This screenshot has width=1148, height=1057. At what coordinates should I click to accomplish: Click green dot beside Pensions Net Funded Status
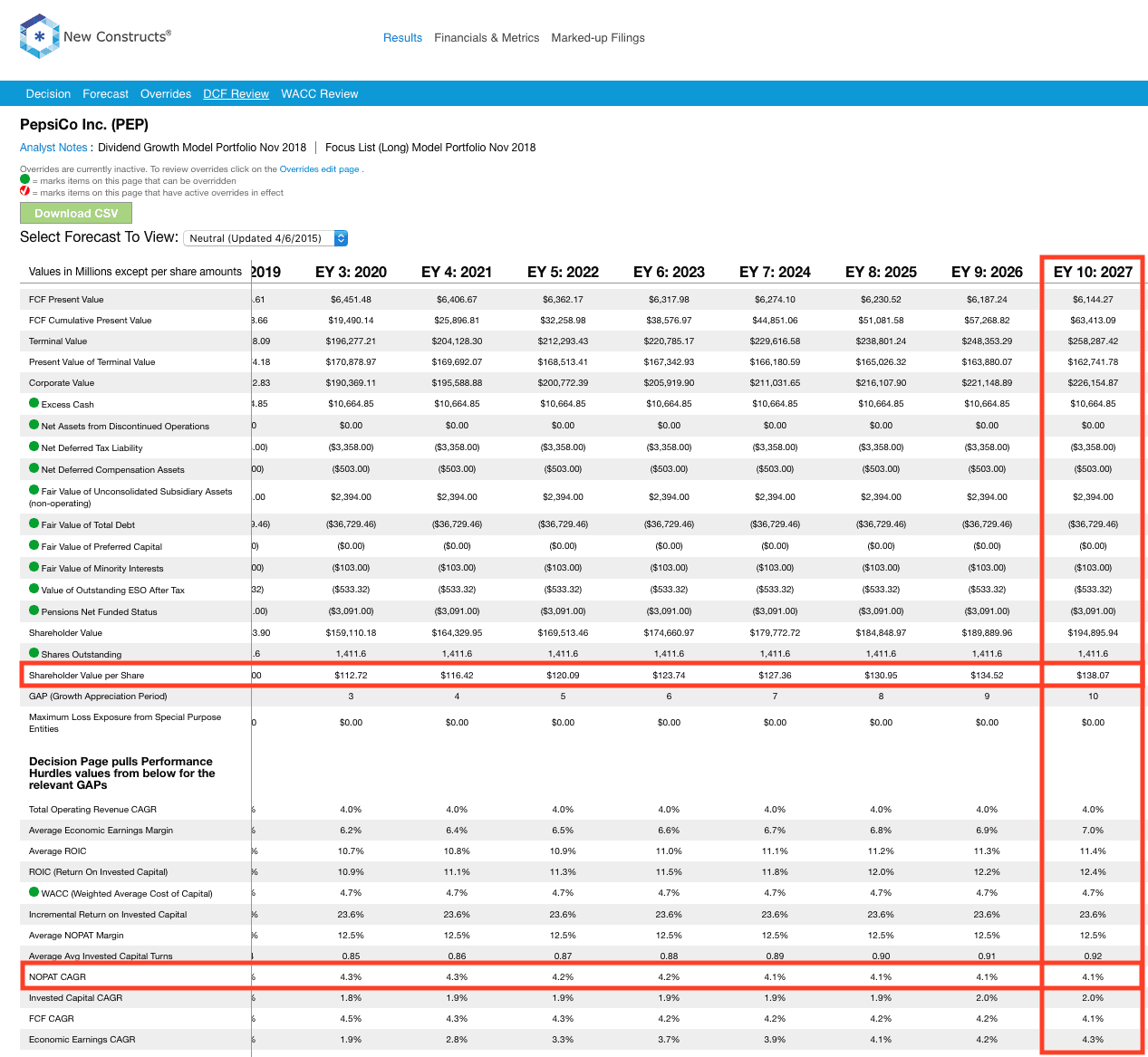[x=34, y=610]
